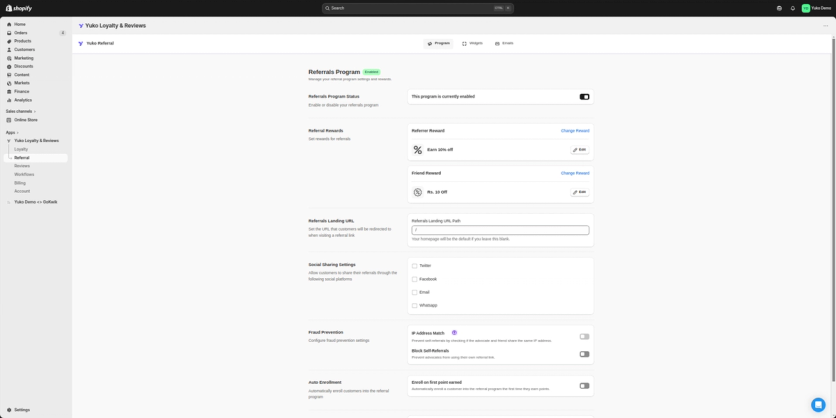This screenshot has height=418, width=836.
Task: Open Account in sidebar submenu
Action: (x=22, y=191)
